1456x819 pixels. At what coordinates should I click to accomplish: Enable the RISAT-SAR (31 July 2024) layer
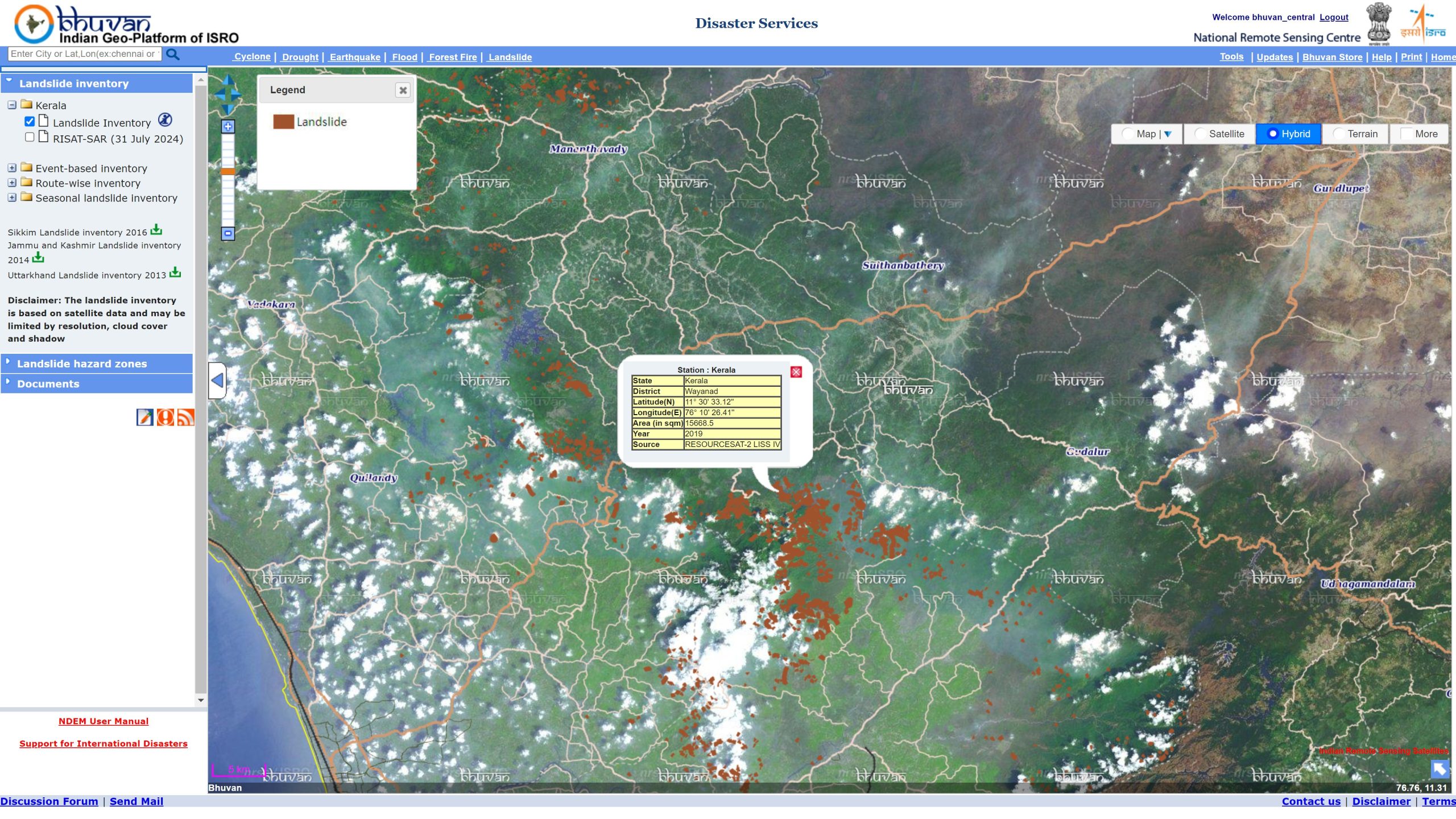(x=30, y=137)
